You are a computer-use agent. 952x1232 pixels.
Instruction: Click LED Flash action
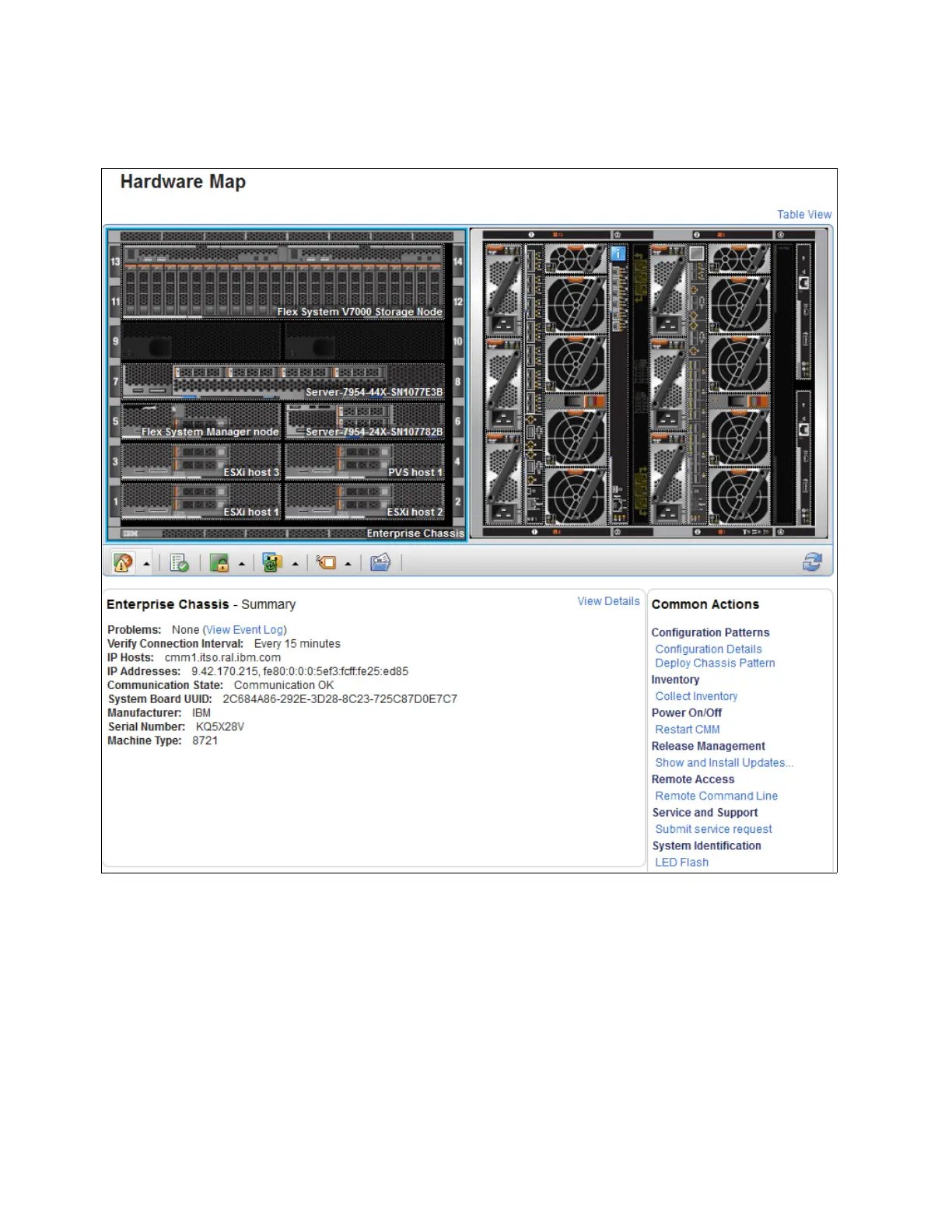pos(681,863)
